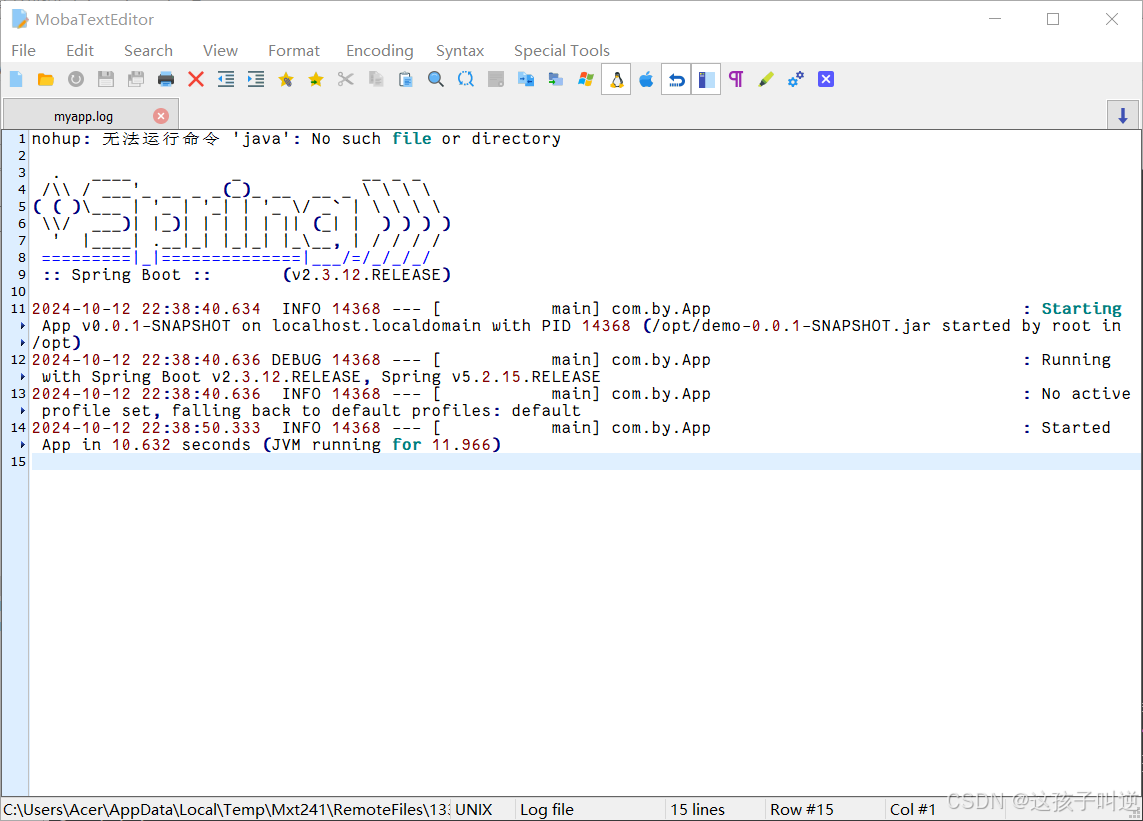Open the Special Tools menu
This screenshot has width=1143, height=821.
tap(562, 50)
